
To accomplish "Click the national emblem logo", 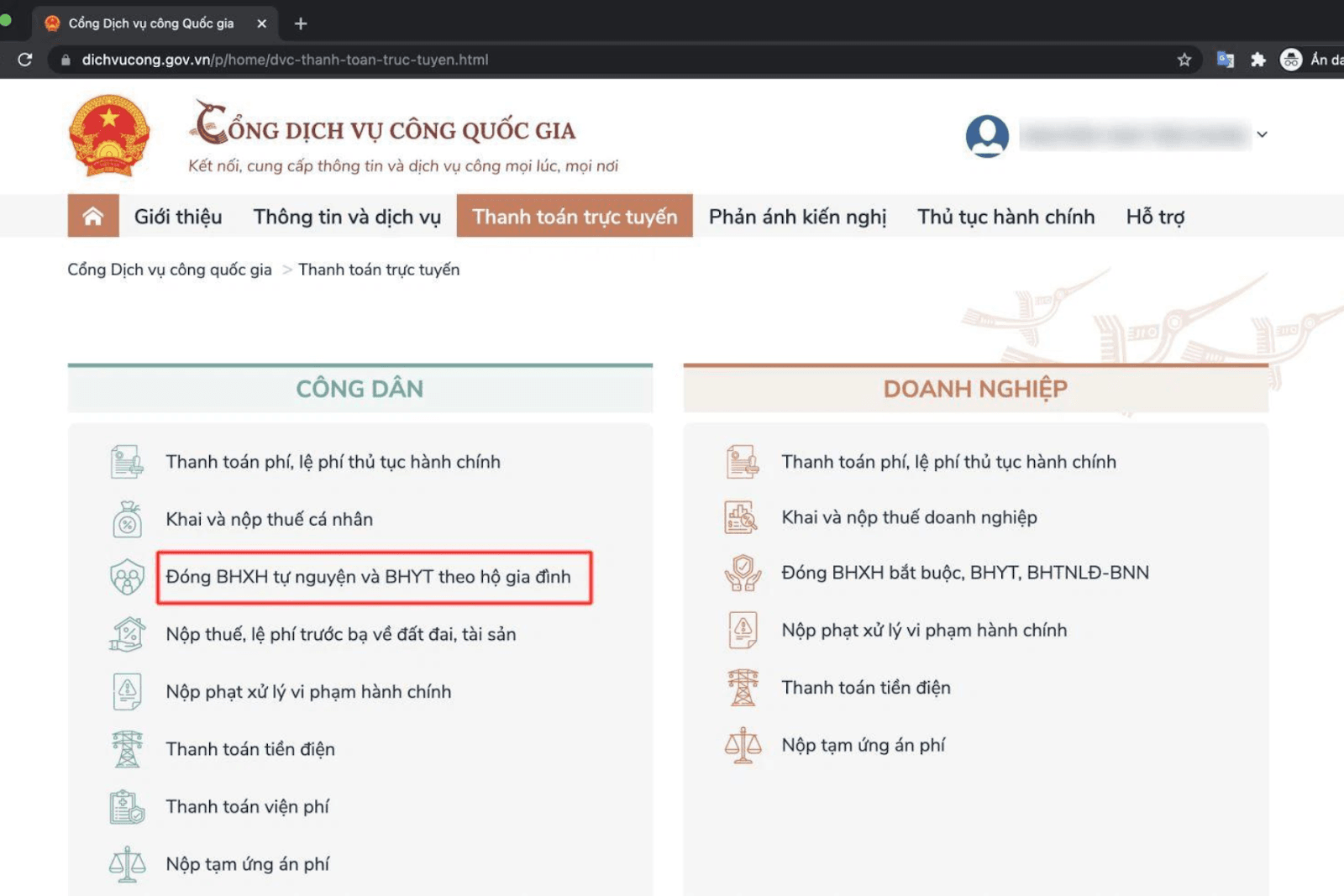I will tap(109, 135).
